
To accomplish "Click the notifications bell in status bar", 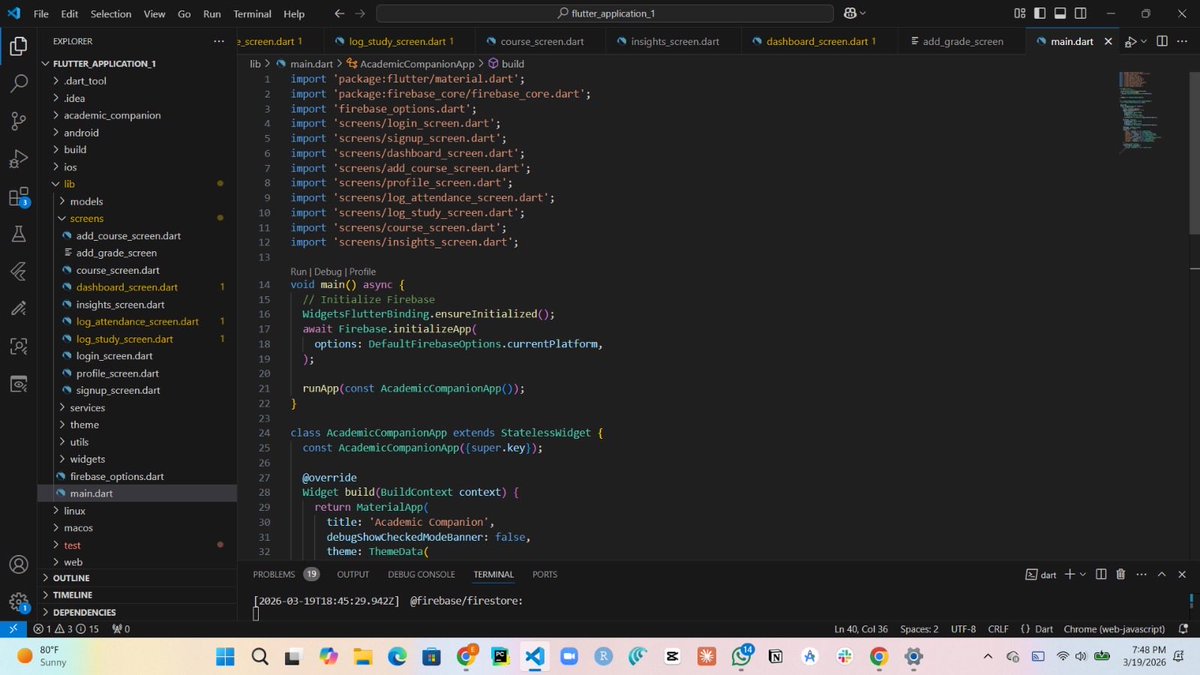I will [1184, 629].
